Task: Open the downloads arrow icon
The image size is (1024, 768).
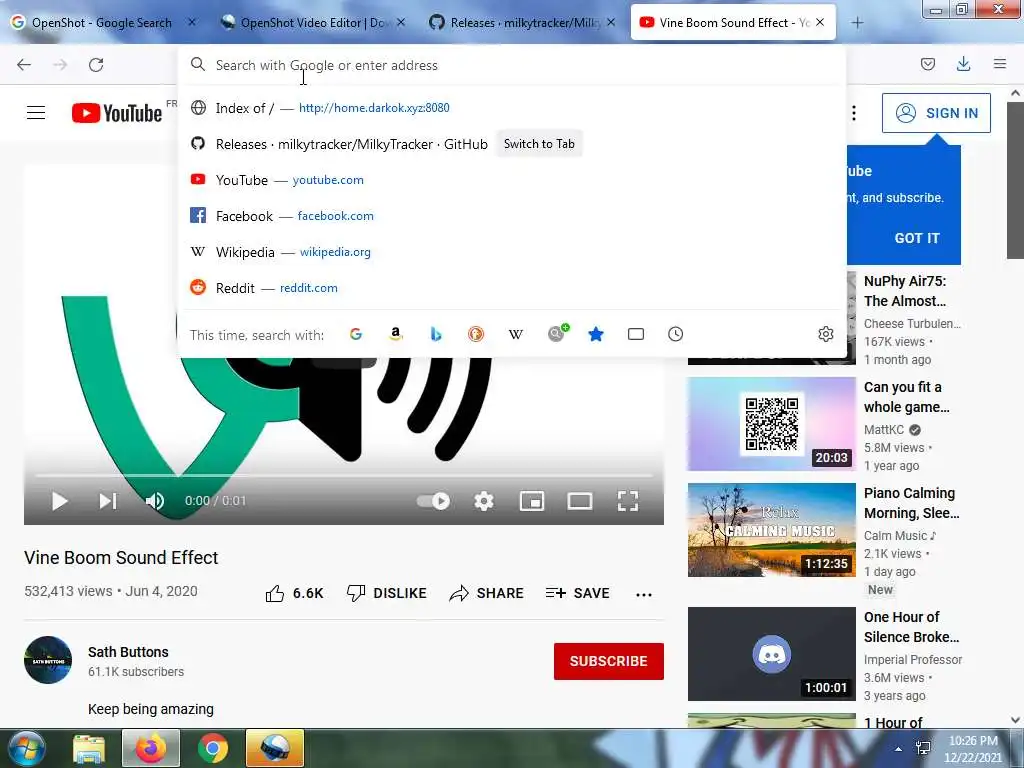Action: coord(963,64)
